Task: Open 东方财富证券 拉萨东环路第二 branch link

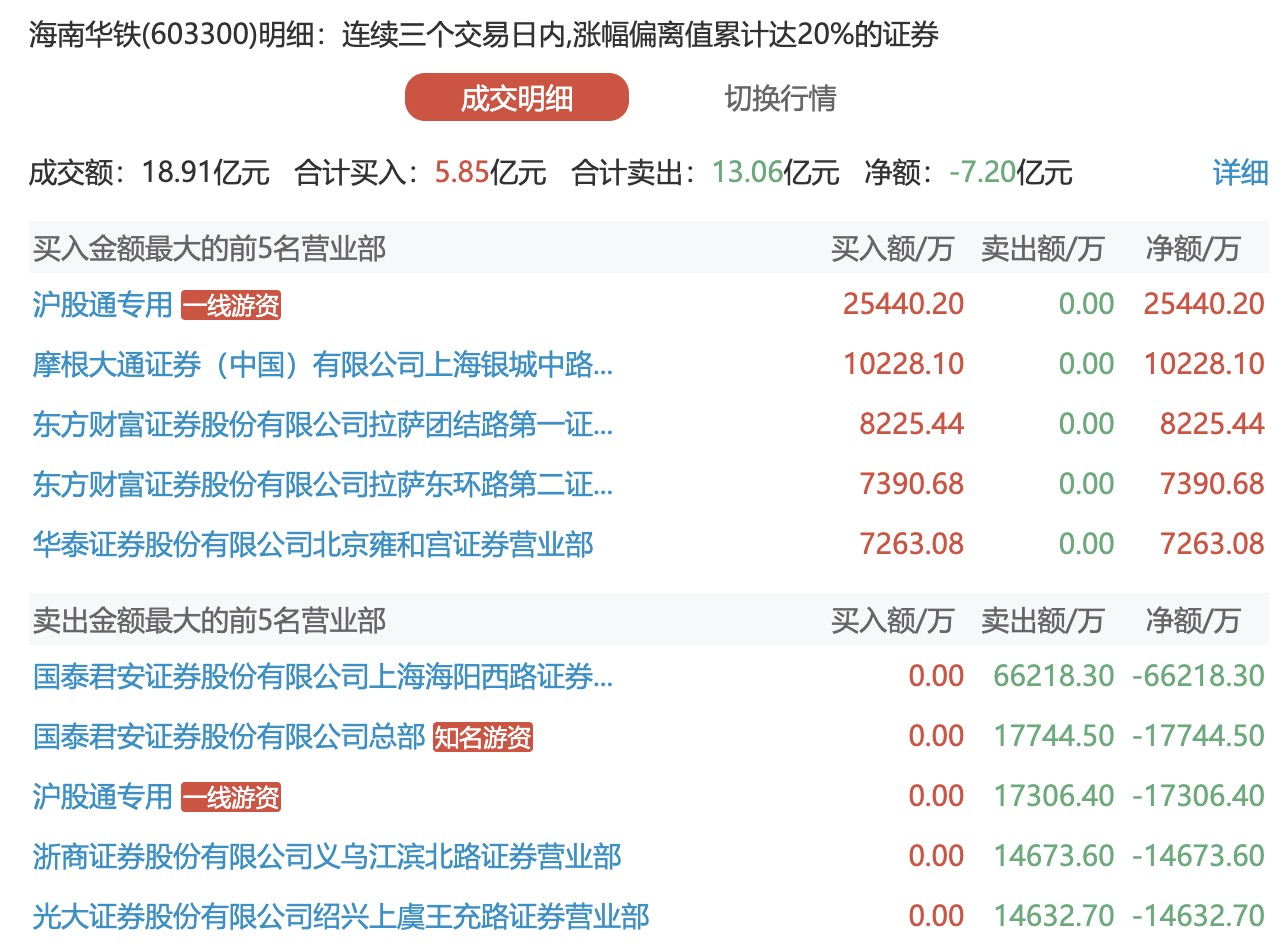Action: click(x=323, y=484)
